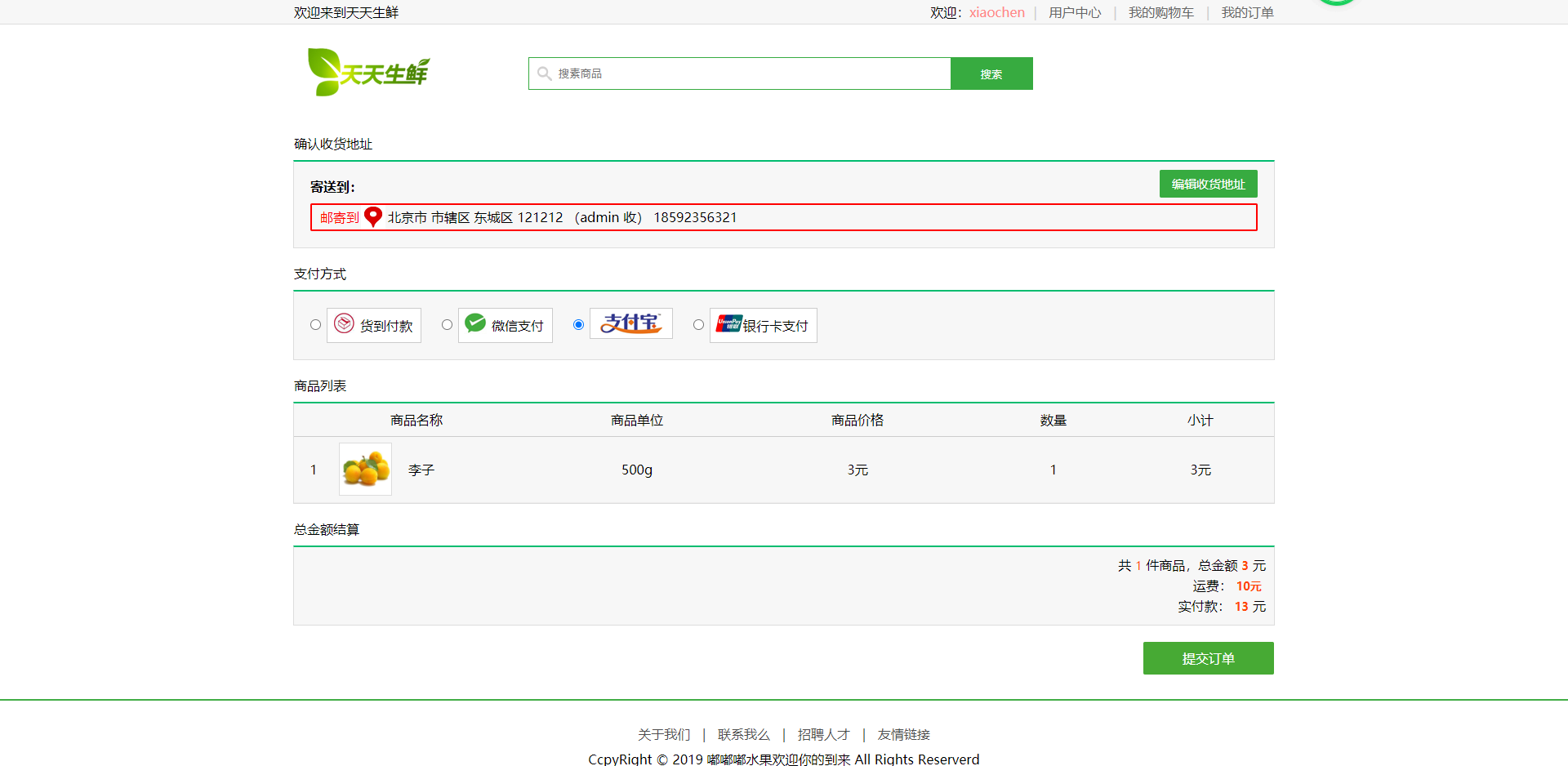This screenshot has height=766, width=1568.
Task: Submit the order with 提交订单
Action: [1208, 658]
